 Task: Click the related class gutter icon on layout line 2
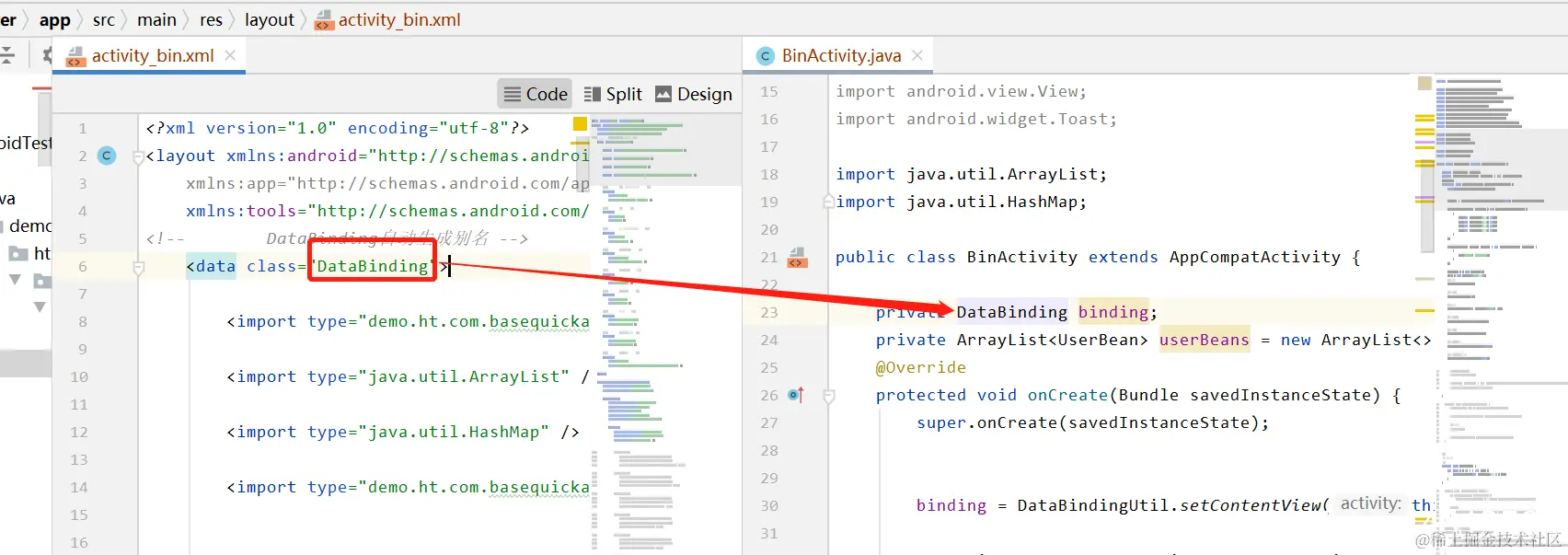click(x=107, y=156)
